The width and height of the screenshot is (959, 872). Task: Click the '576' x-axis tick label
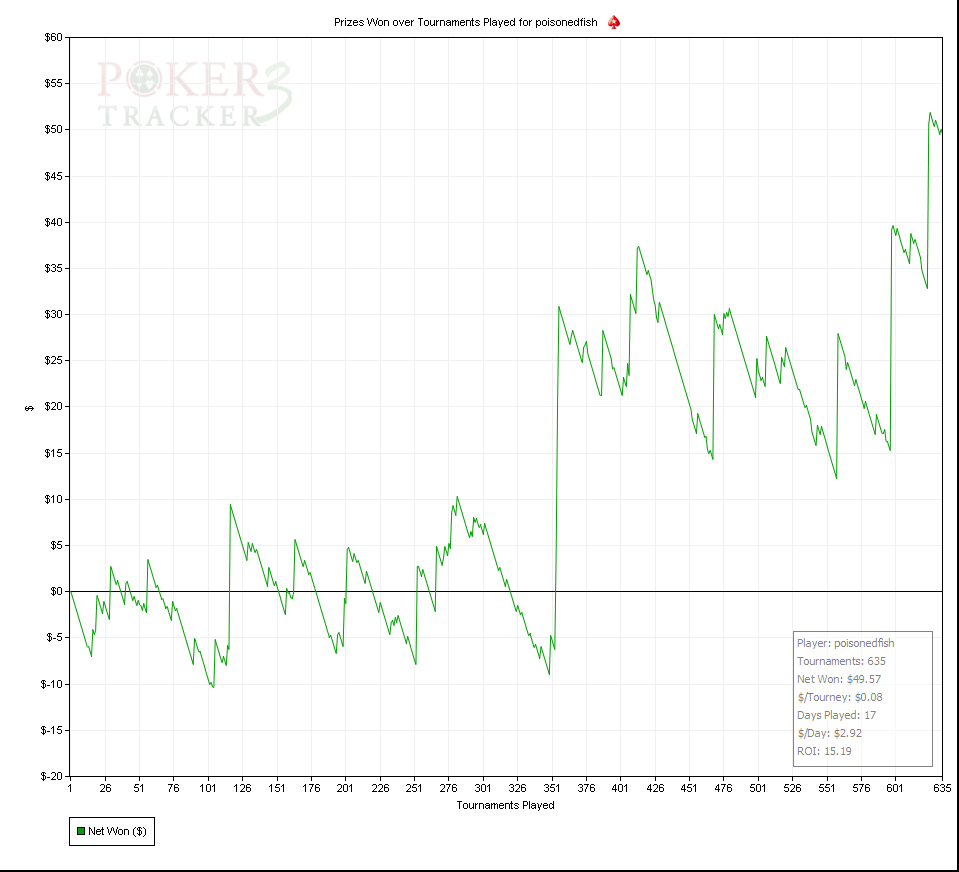coord(861,788)
